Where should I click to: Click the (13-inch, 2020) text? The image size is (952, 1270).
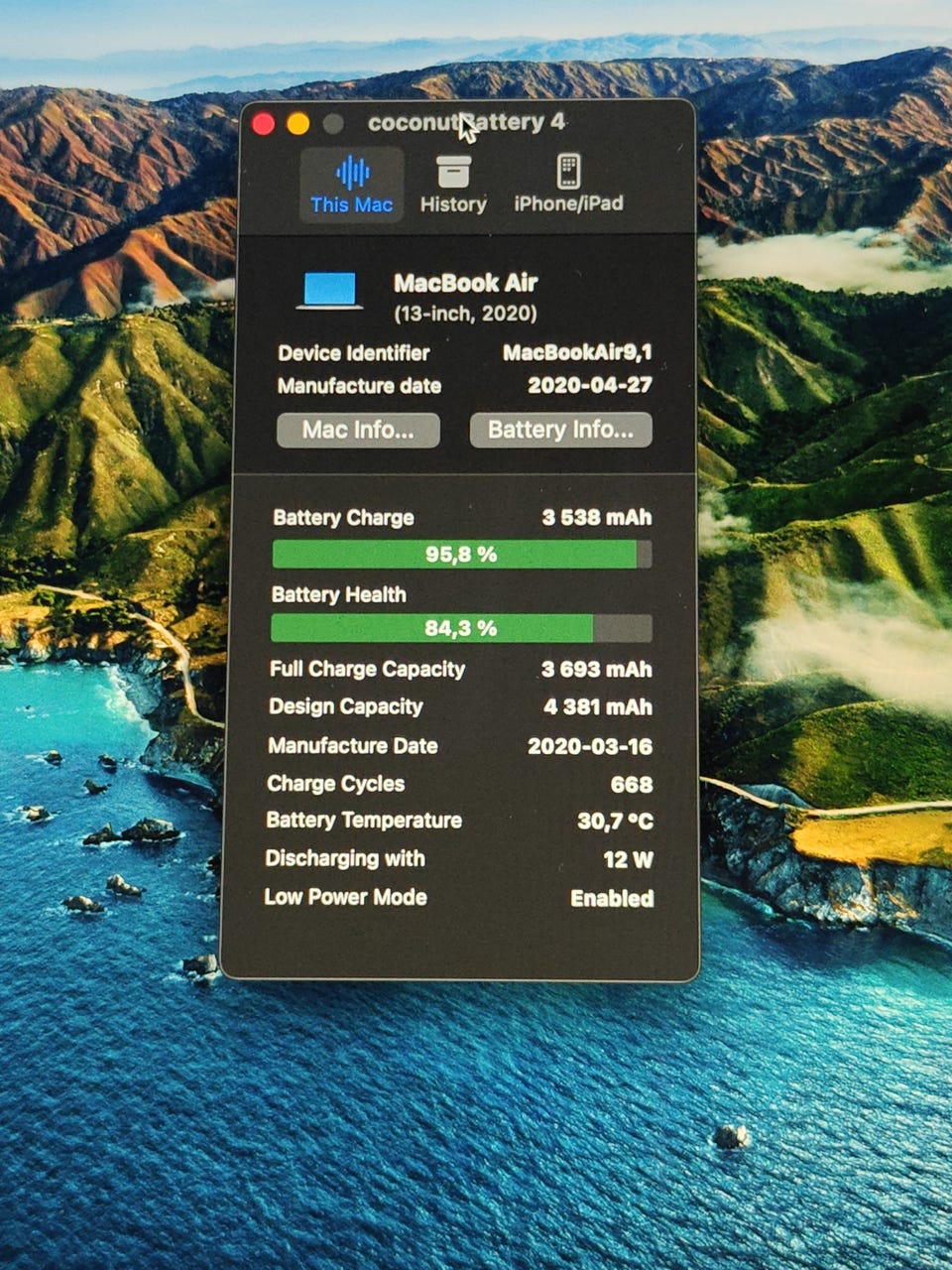pyautogui.click(x=465, y=314)
